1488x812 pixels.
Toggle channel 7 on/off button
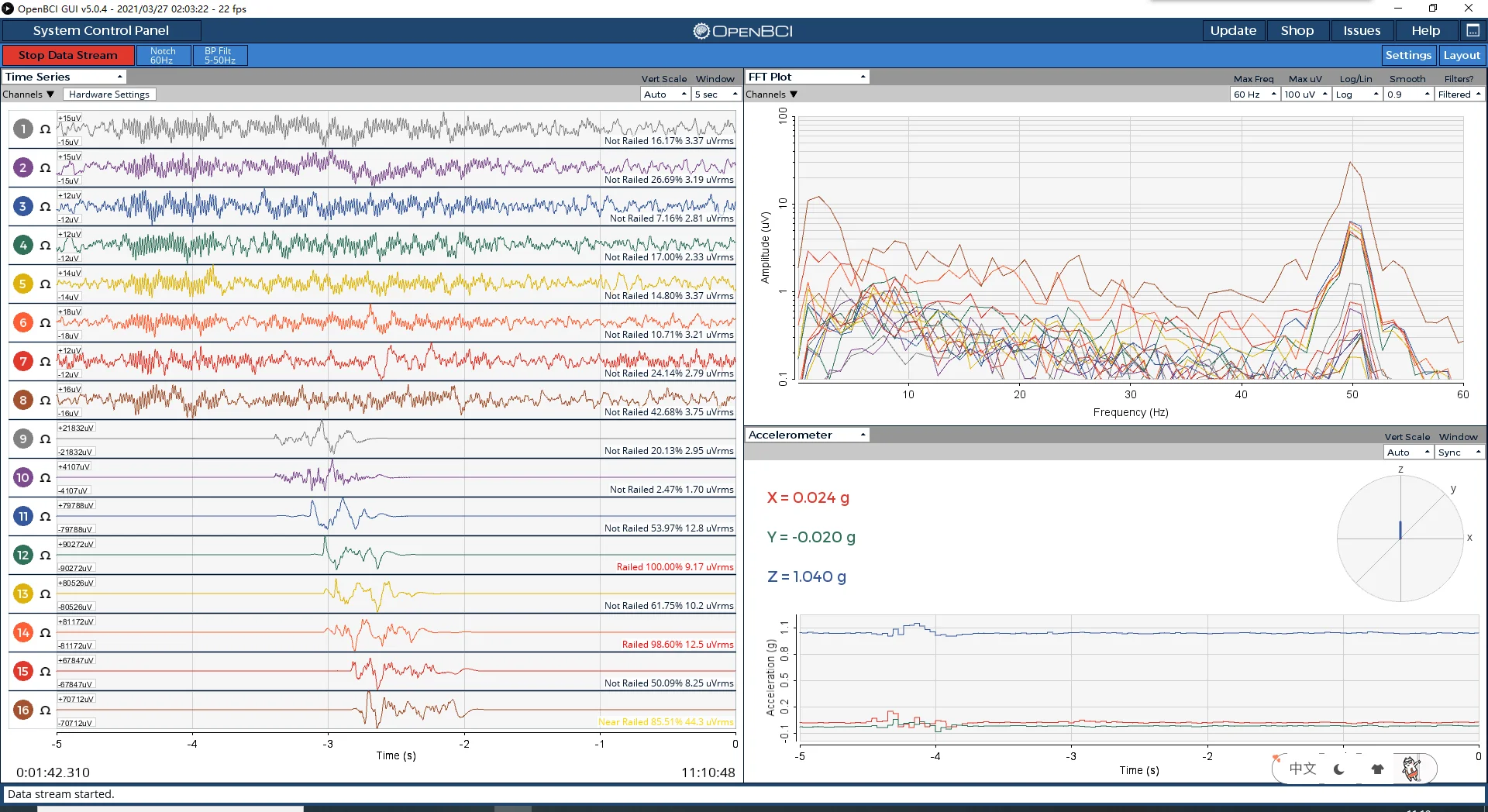[x=23, y=361]
